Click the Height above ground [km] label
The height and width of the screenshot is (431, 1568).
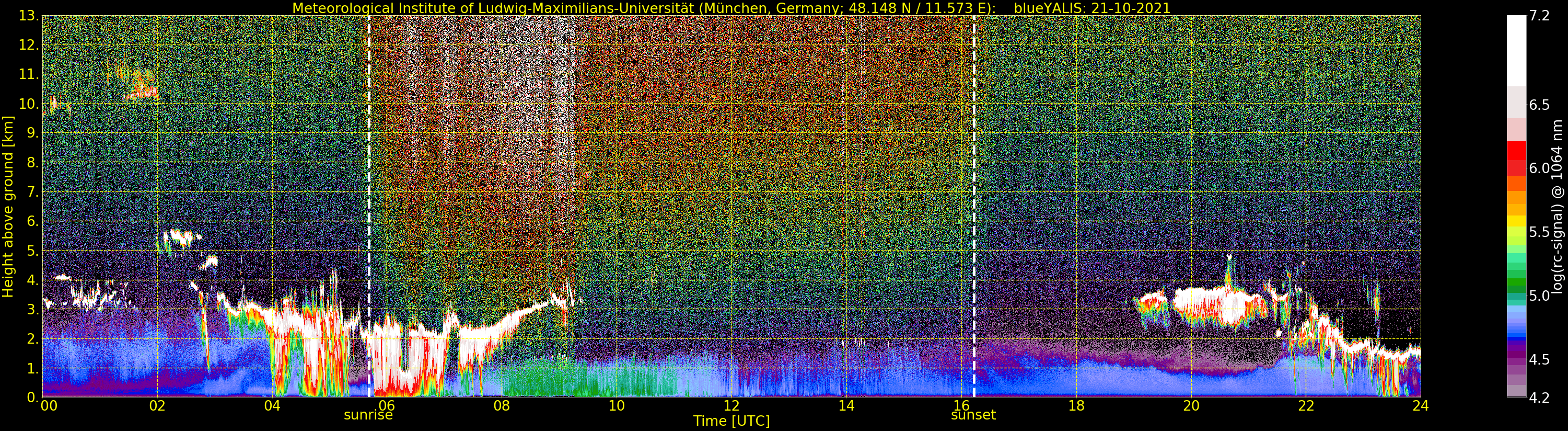coord(8,206)
